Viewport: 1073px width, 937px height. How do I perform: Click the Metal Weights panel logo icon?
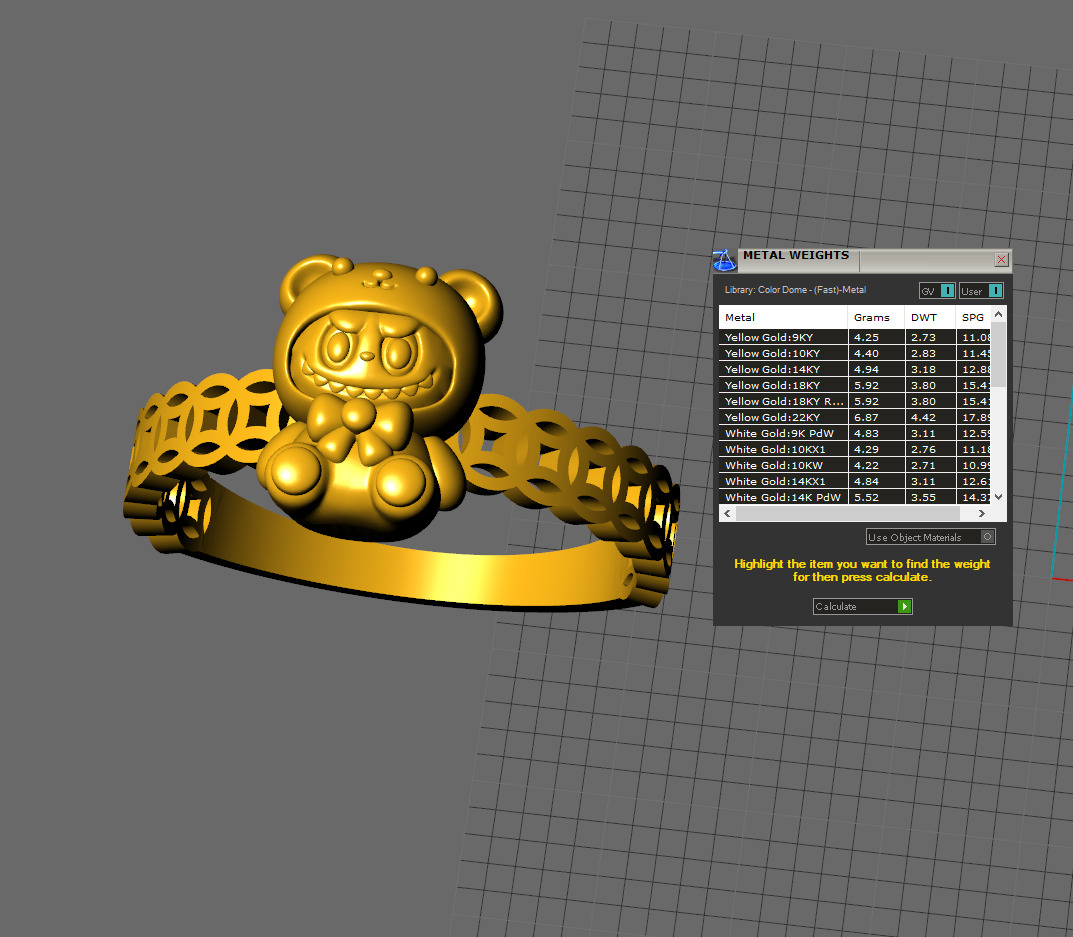pos(724,261)
